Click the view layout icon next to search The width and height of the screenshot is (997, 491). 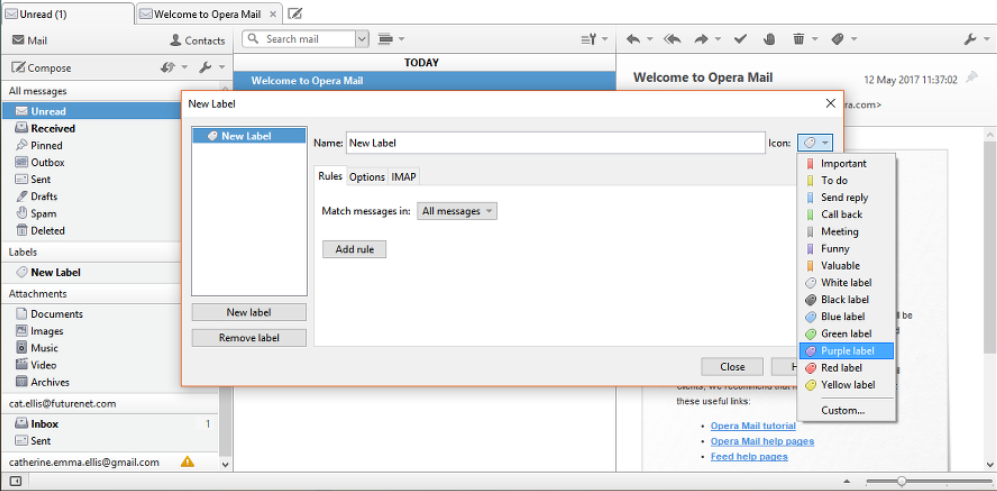pyautogui.click(x=384, y=39)
